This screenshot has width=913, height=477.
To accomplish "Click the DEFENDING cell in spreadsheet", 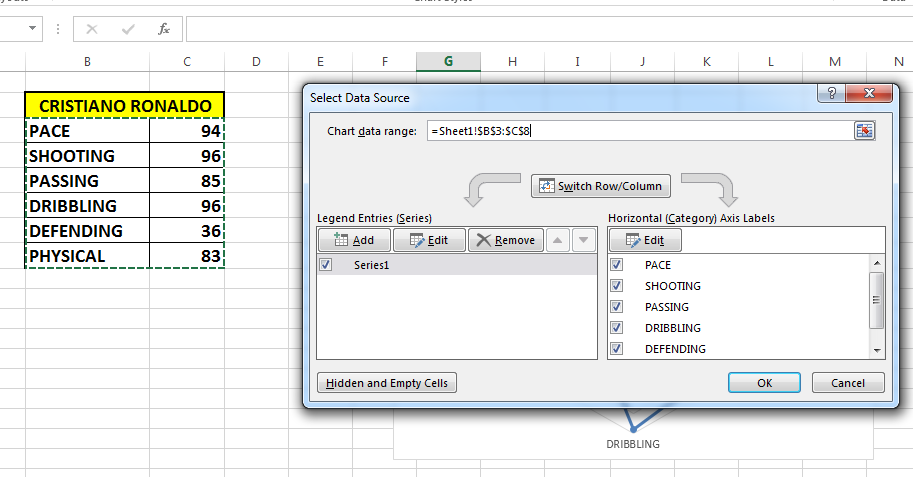I will (x=87, y=231).
